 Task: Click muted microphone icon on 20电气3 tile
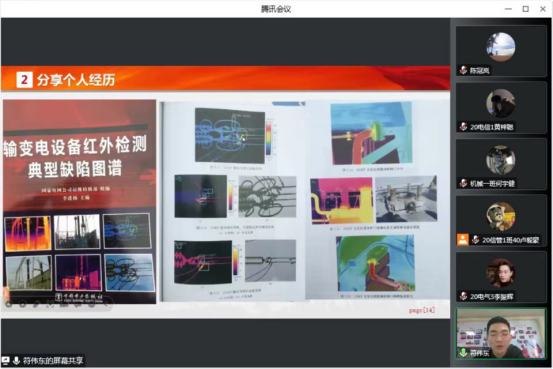(463, 296)
